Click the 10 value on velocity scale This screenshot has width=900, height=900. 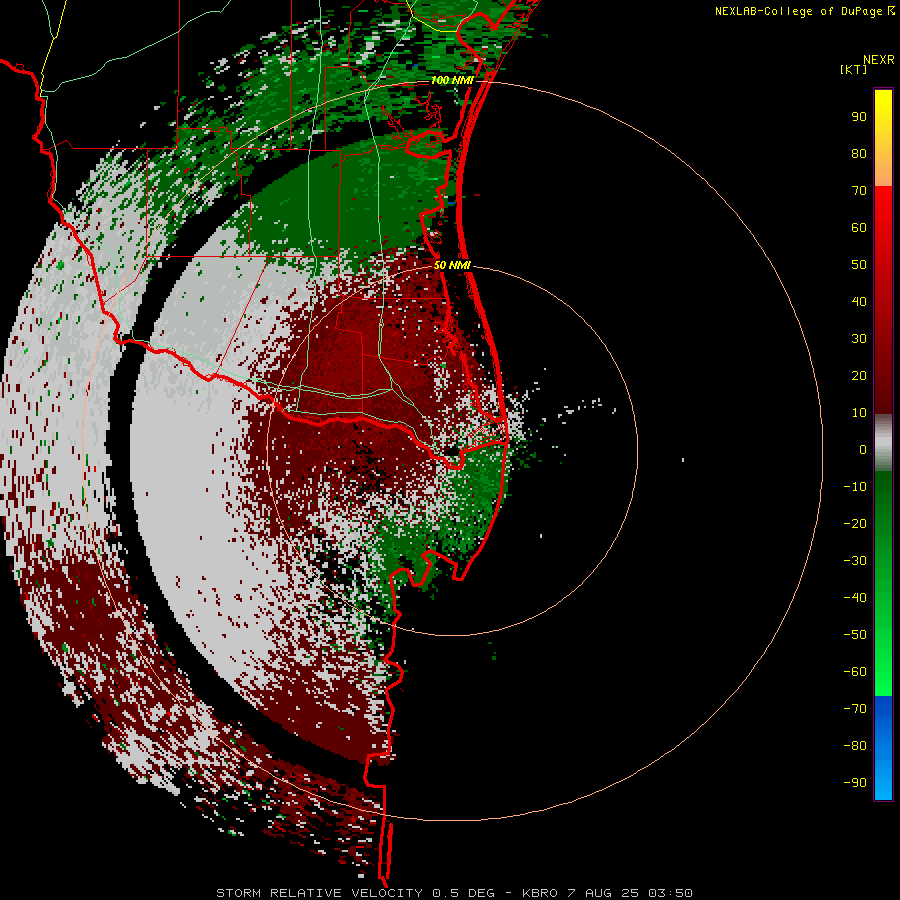pyautogui.click(x=859, y=413)
